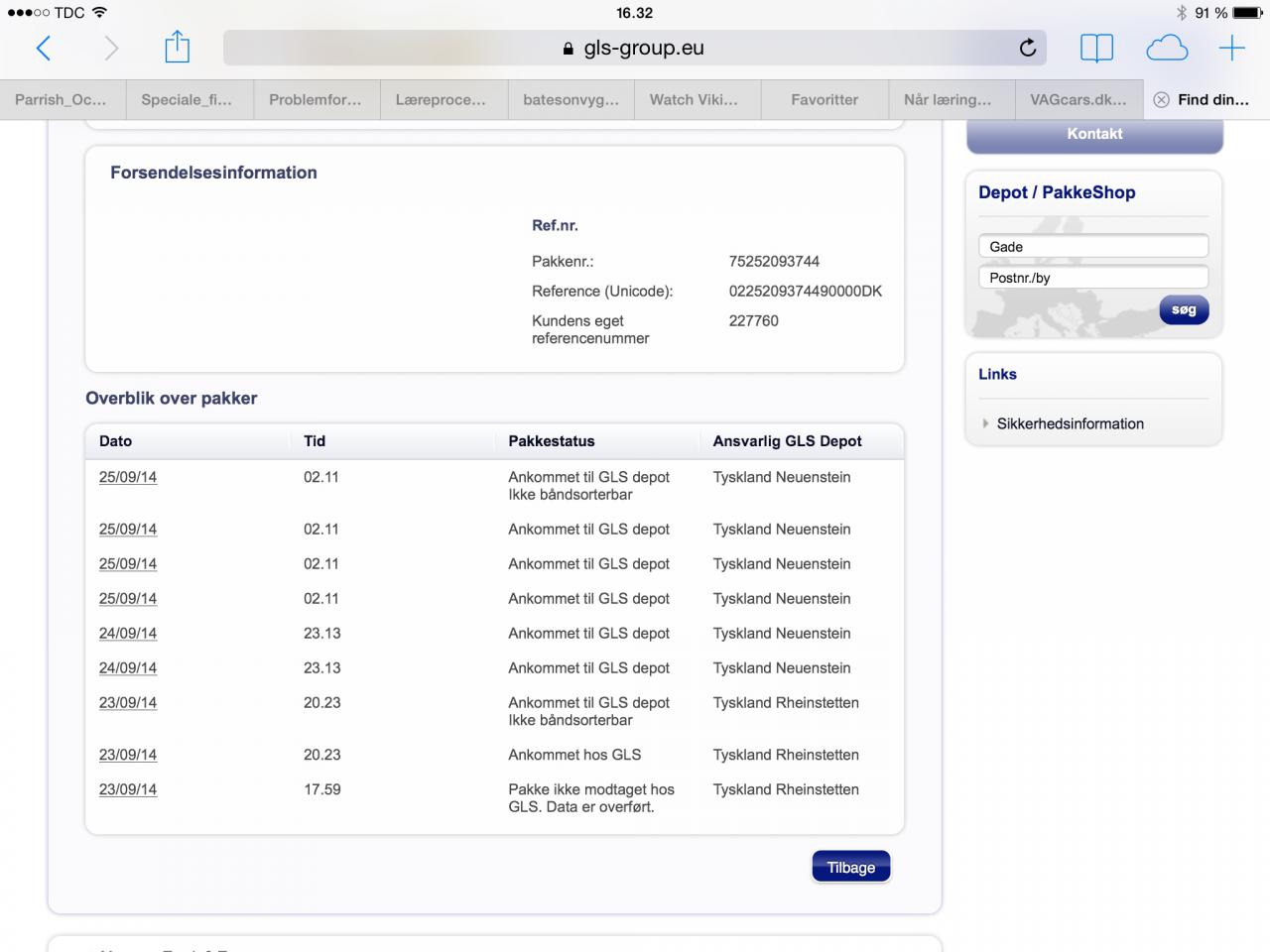Open the bookmarks book icon

pos(1096,48)
